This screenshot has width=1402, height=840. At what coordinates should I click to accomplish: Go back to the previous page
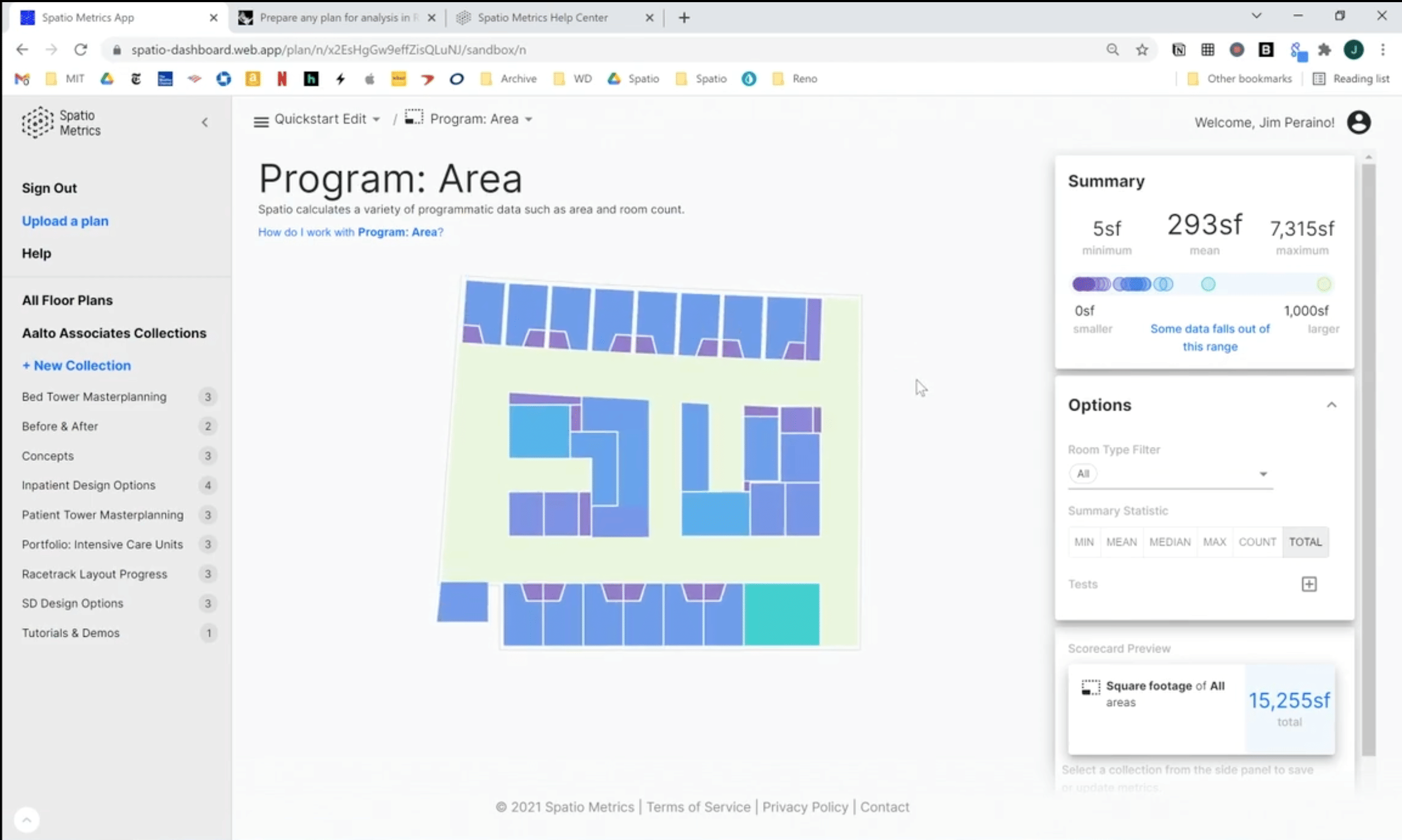pyautogui.click(x=22, y=50)
